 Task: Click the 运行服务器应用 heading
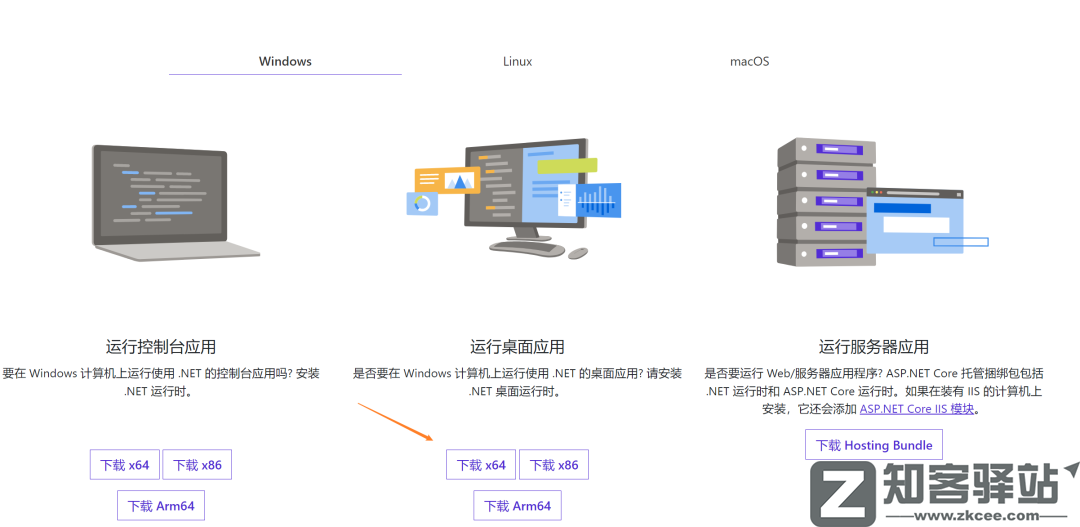(x=873, y=347)
